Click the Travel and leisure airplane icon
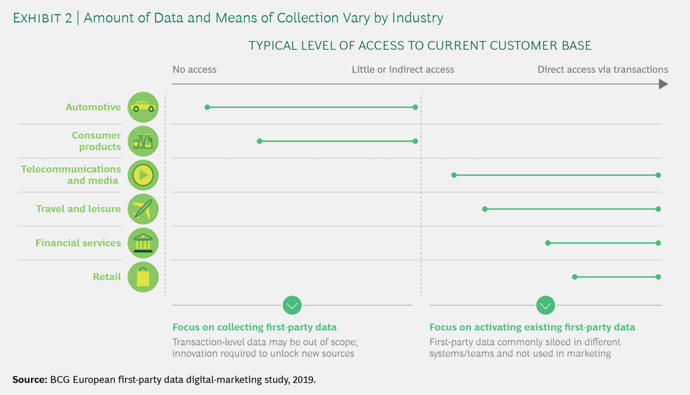 click(143, 209)
